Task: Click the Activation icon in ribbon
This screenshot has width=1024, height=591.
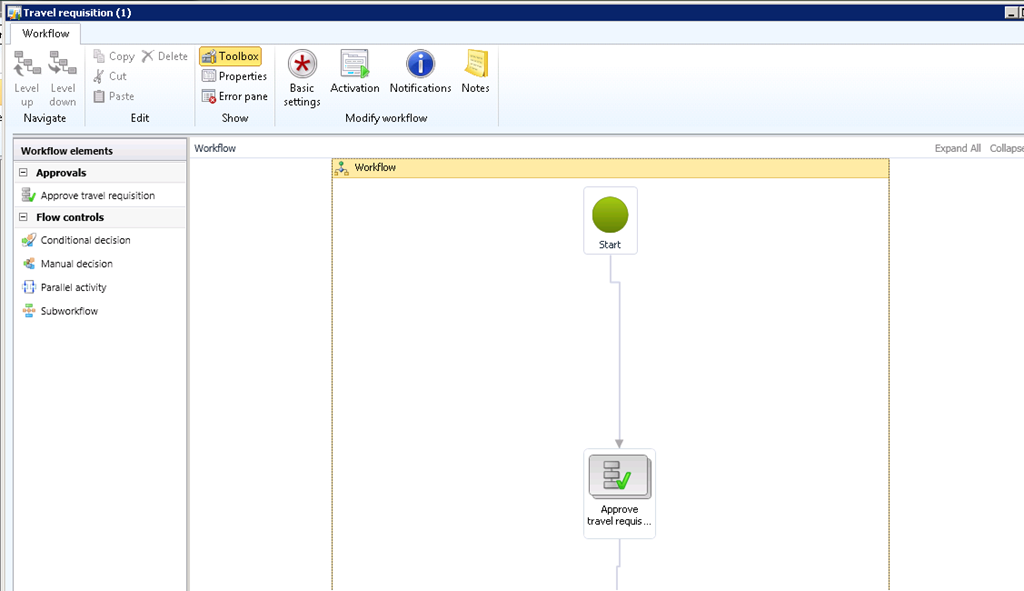Action: [x=355, y=72]
